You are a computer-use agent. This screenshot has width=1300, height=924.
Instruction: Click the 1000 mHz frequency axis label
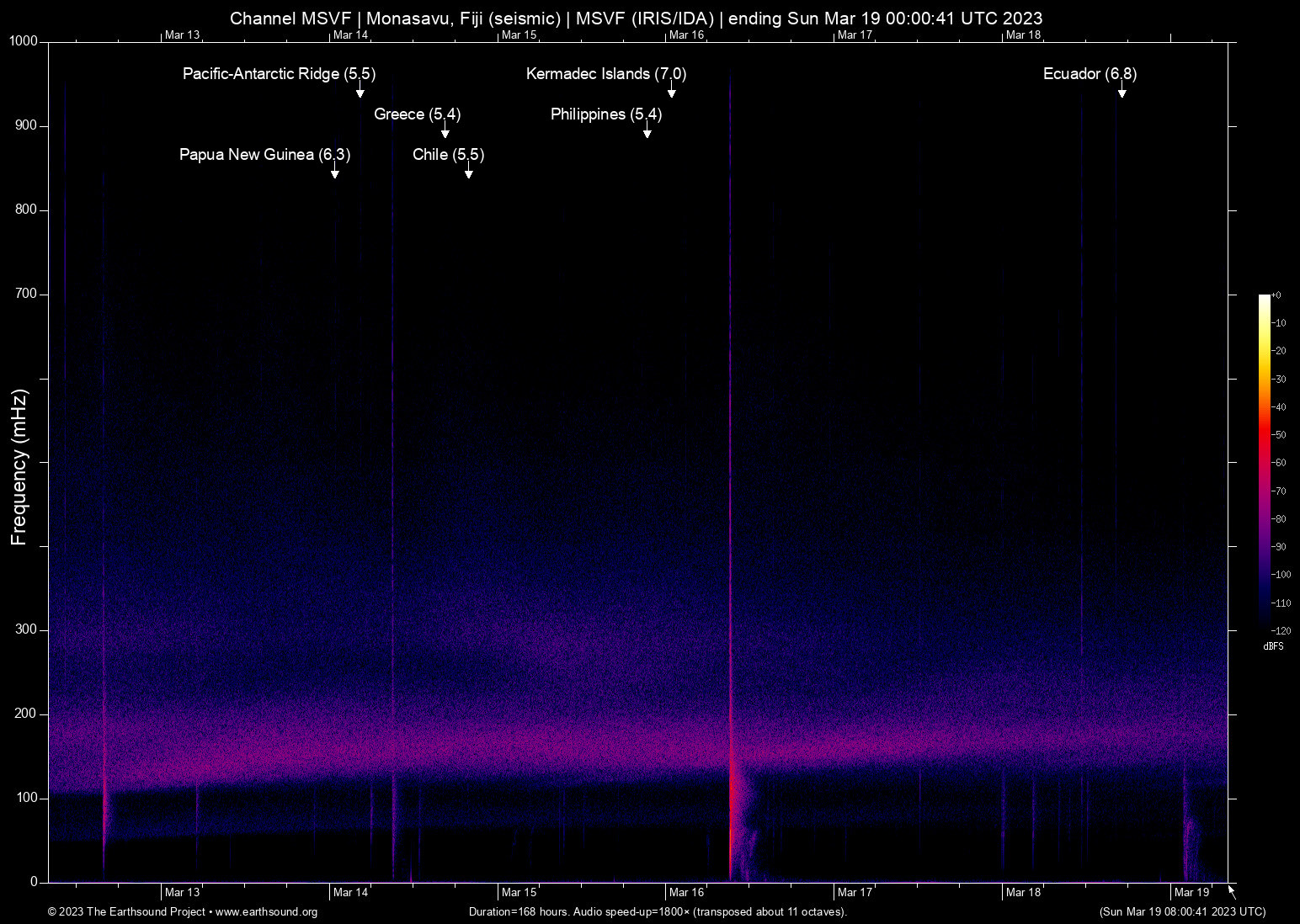click(x=24, y=41)
